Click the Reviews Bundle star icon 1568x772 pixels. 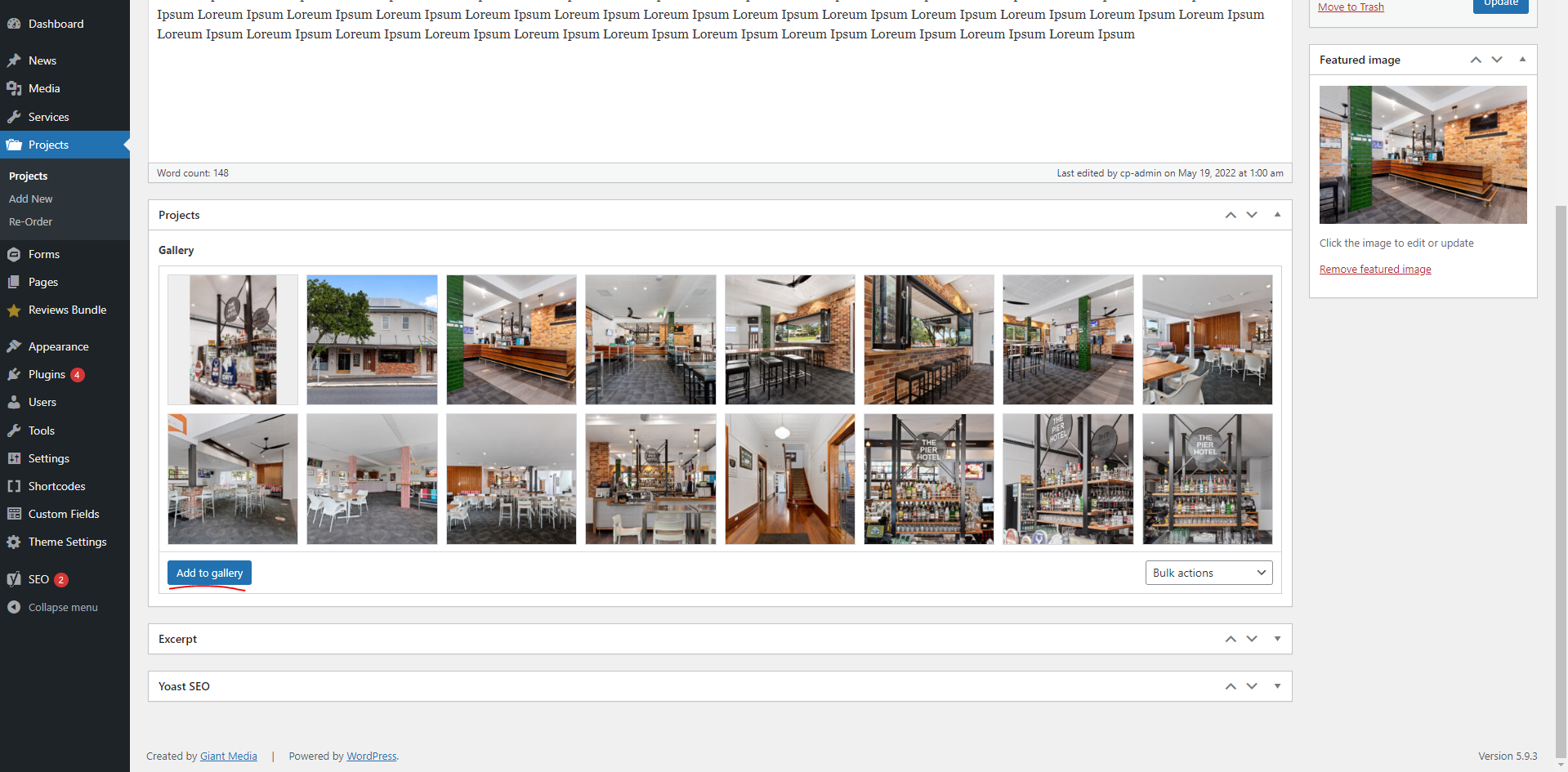pos(14,310)
